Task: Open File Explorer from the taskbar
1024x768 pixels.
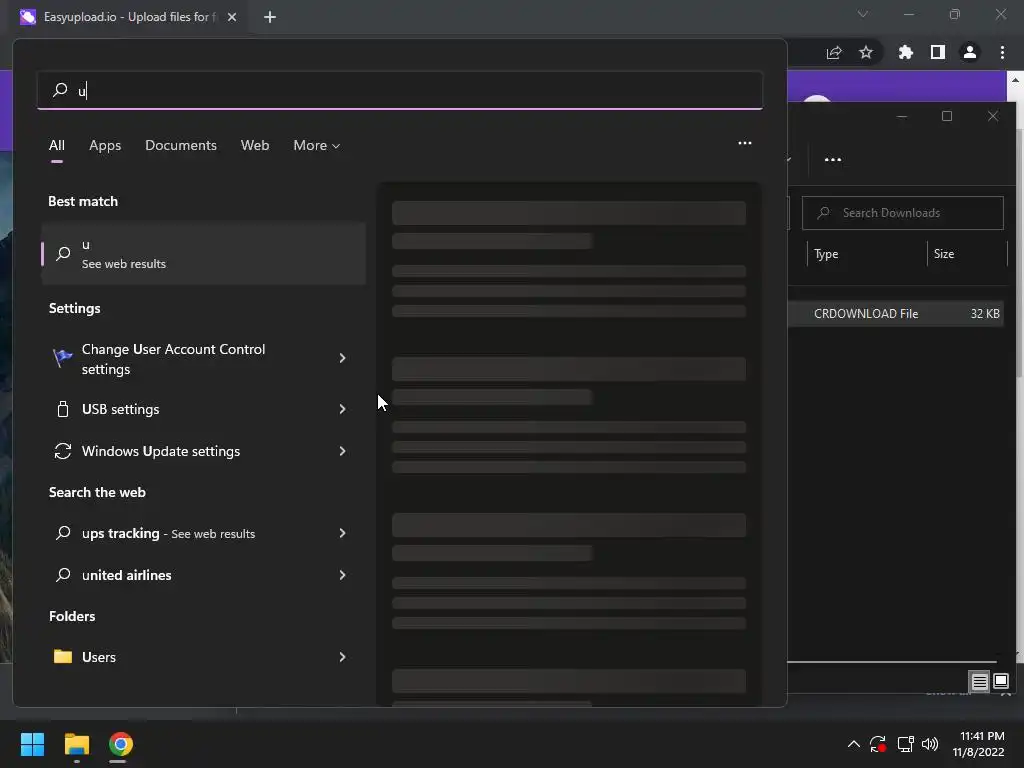Action: 76,744
